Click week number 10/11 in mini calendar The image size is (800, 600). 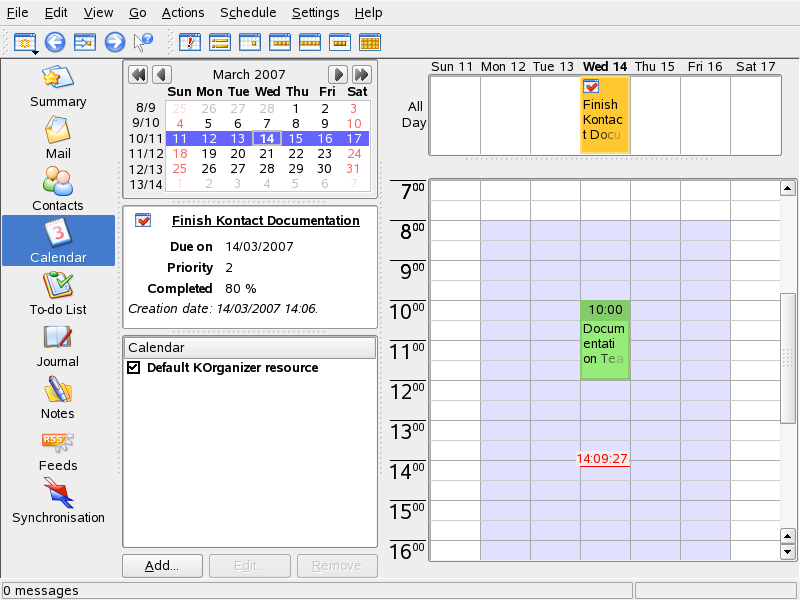pyautogui.click(x=145, y=138)
